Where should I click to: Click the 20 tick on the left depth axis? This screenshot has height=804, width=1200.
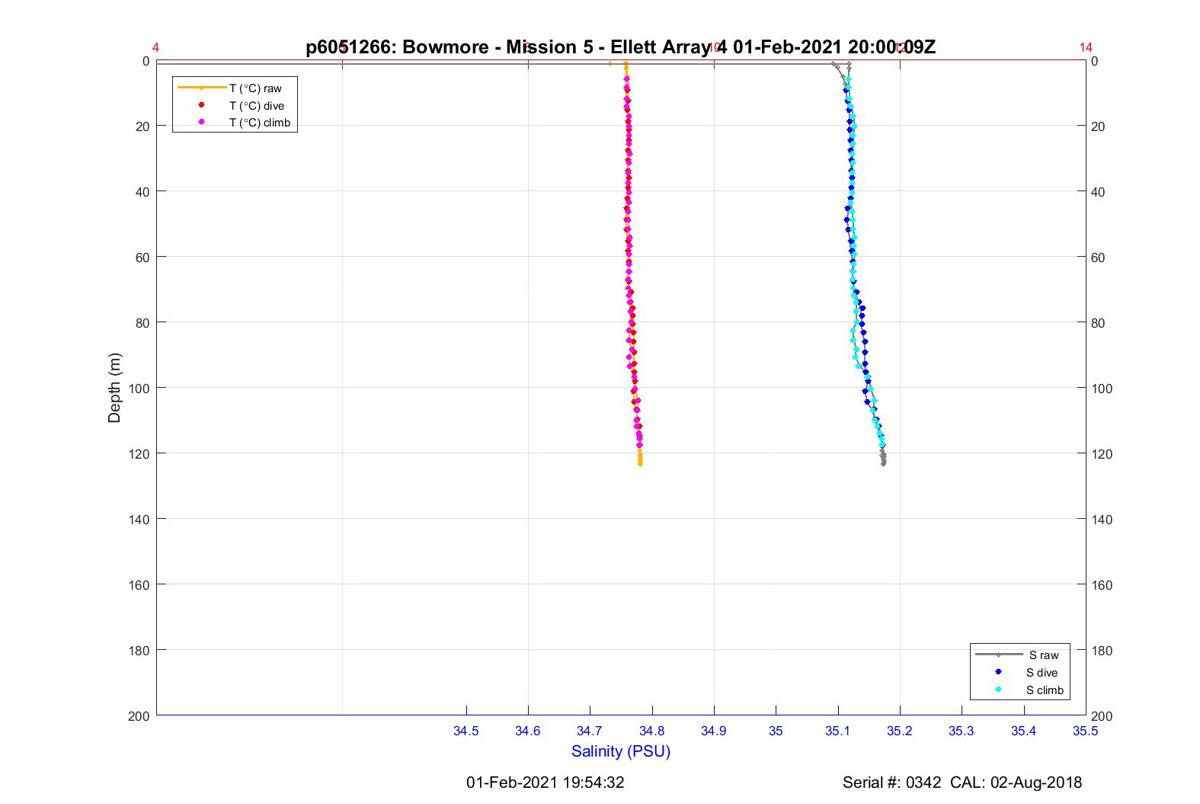tap(143, 126)
